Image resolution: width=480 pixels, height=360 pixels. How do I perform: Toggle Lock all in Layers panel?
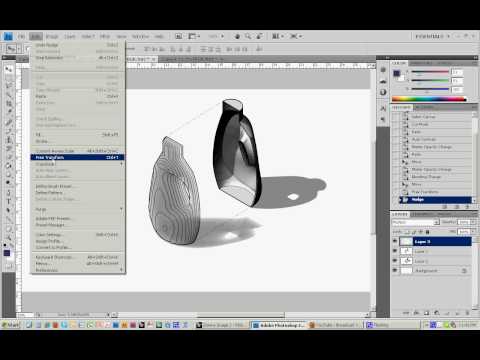428,232
